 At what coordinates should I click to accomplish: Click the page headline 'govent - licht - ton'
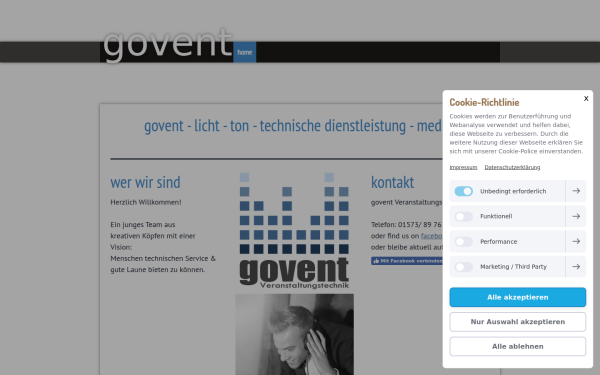[x=292, y=126]
